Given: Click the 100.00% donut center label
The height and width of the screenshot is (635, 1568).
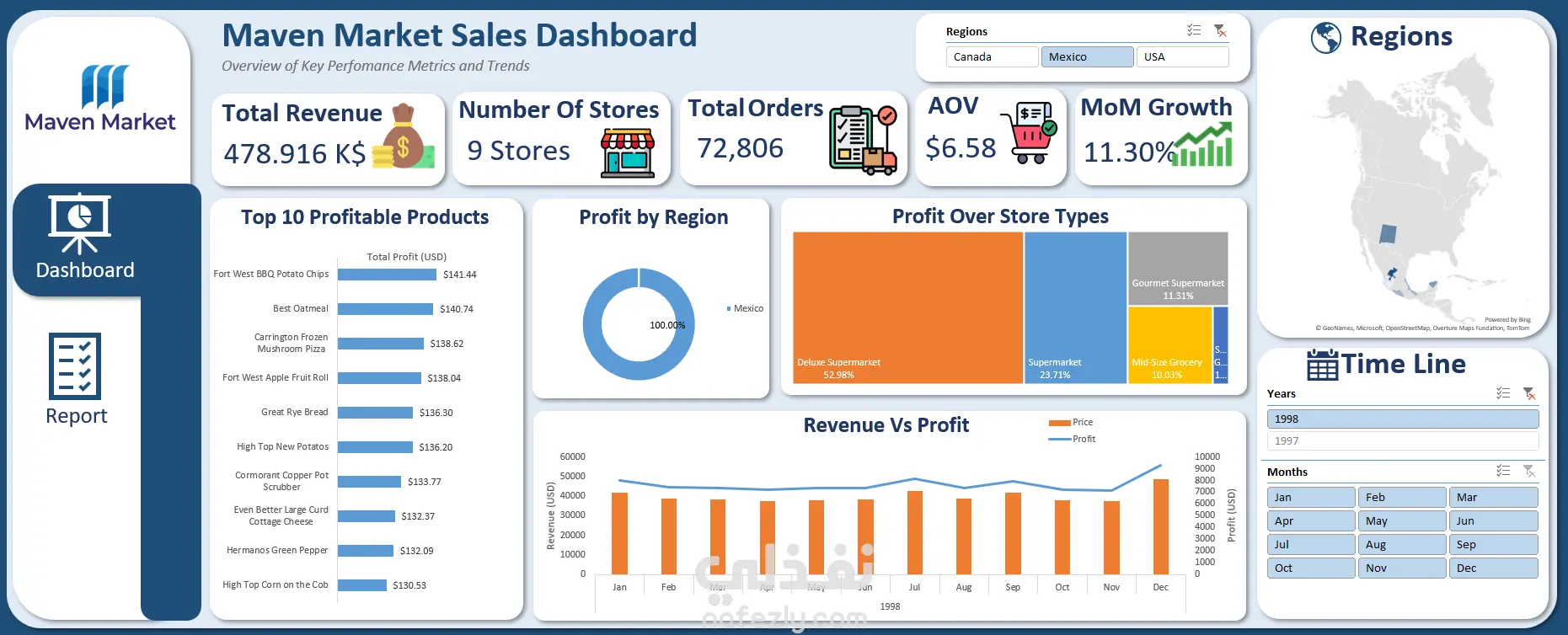Looking at the screenshot, I should pyautogui.click(x=667, y=325).
